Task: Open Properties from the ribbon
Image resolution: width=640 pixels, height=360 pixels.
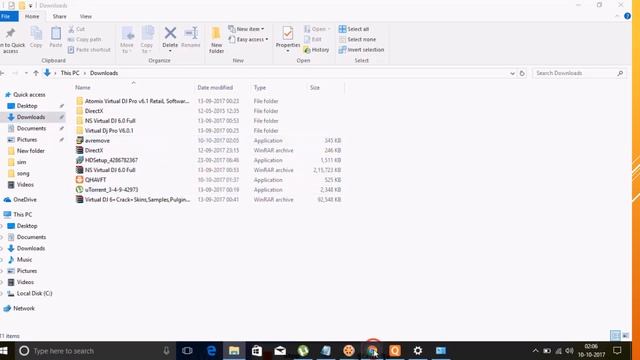Action: [288, 40]
